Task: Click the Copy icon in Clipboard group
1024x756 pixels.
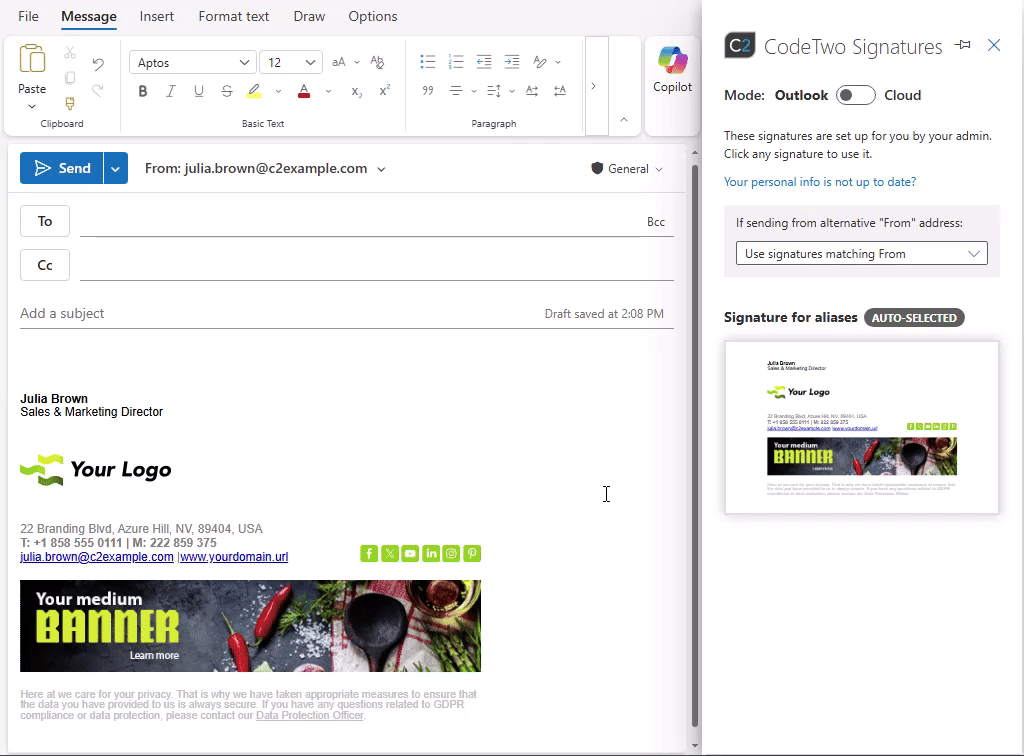Action: coord(70,78)
